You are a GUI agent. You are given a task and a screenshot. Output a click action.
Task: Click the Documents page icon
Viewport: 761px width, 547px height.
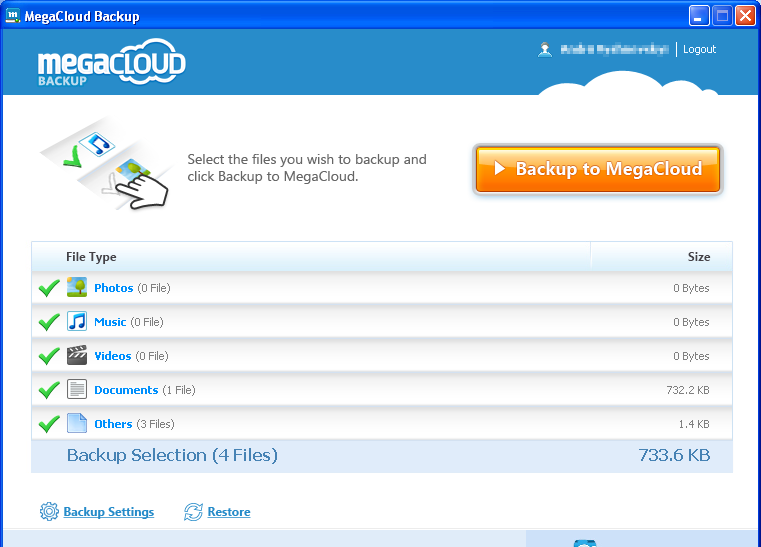click(77, 389)
